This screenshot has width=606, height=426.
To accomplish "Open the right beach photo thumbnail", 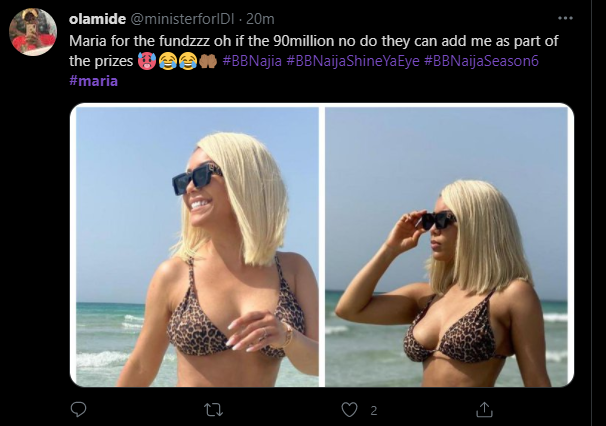I will coord(446,247).
